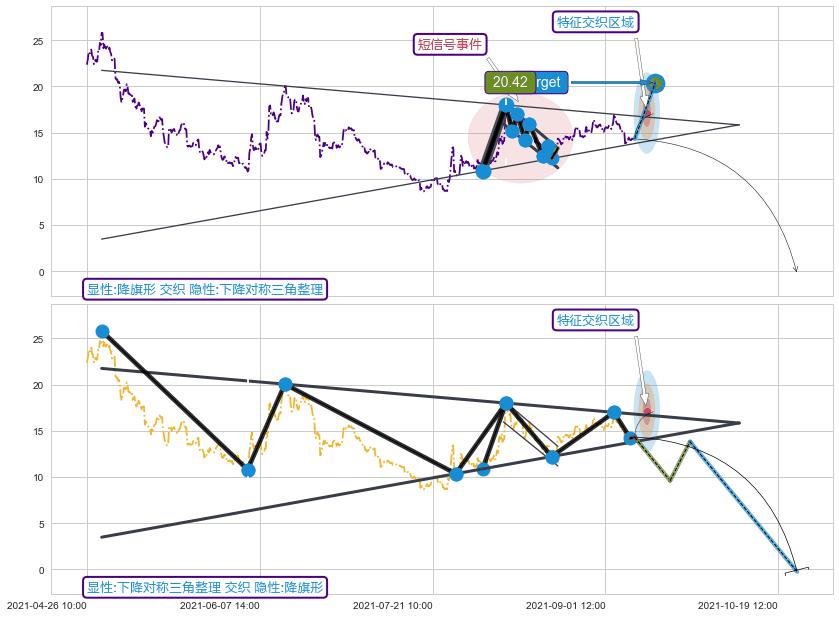Click the curved arrow tip in top chart
The image size is (839, 617).
[796, 270]
